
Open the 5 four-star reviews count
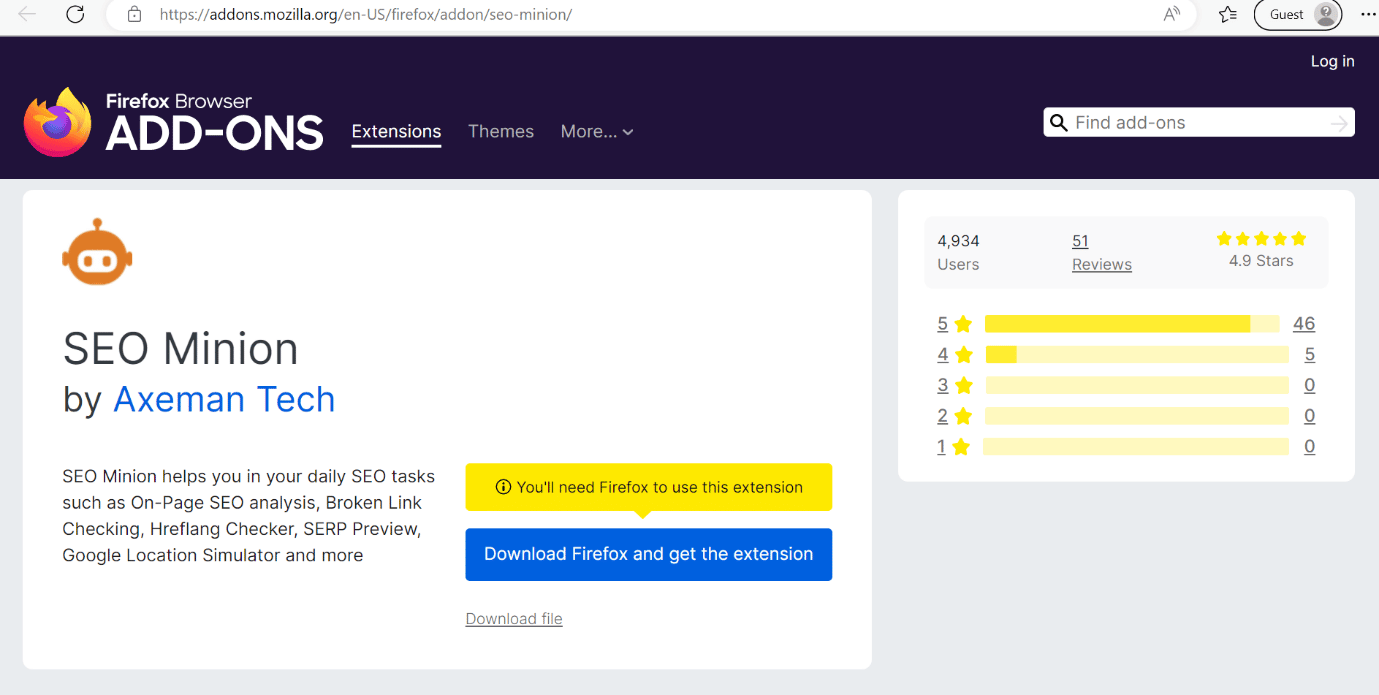[1310, 355]
